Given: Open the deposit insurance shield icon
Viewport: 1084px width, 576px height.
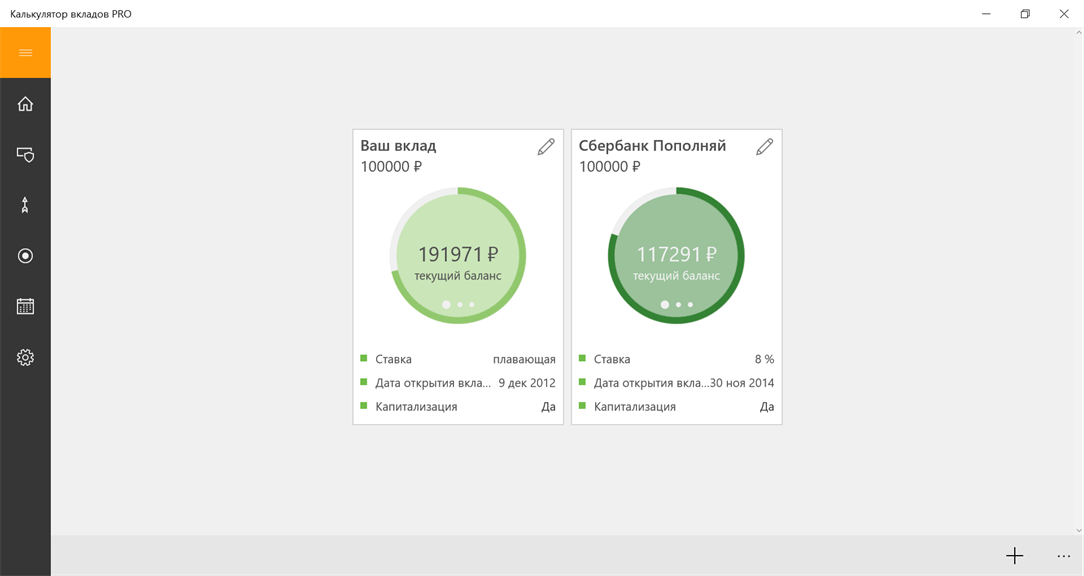Looking at the screenshot, I should pyautogui.click(x=25, y=155).
